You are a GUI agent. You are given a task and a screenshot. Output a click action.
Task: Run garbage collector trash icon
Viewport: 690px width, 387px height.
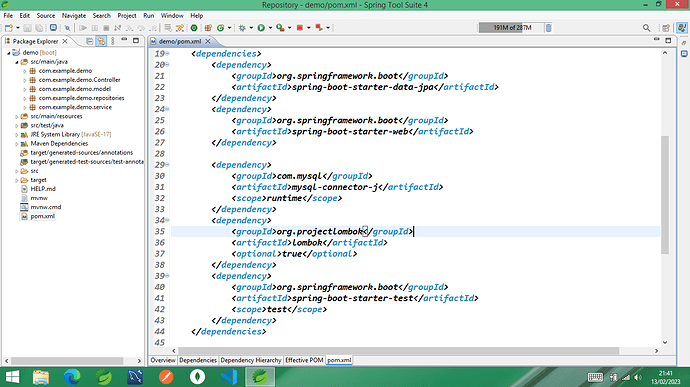click(548, 28)
